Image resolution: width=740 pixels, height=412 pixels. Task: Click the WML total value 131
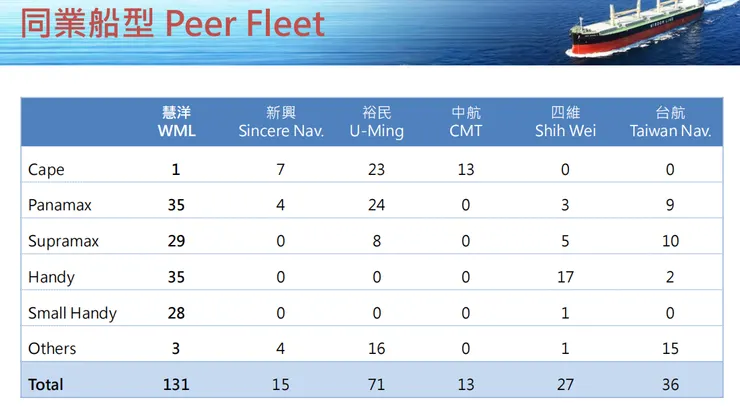[x=176, y=384]
